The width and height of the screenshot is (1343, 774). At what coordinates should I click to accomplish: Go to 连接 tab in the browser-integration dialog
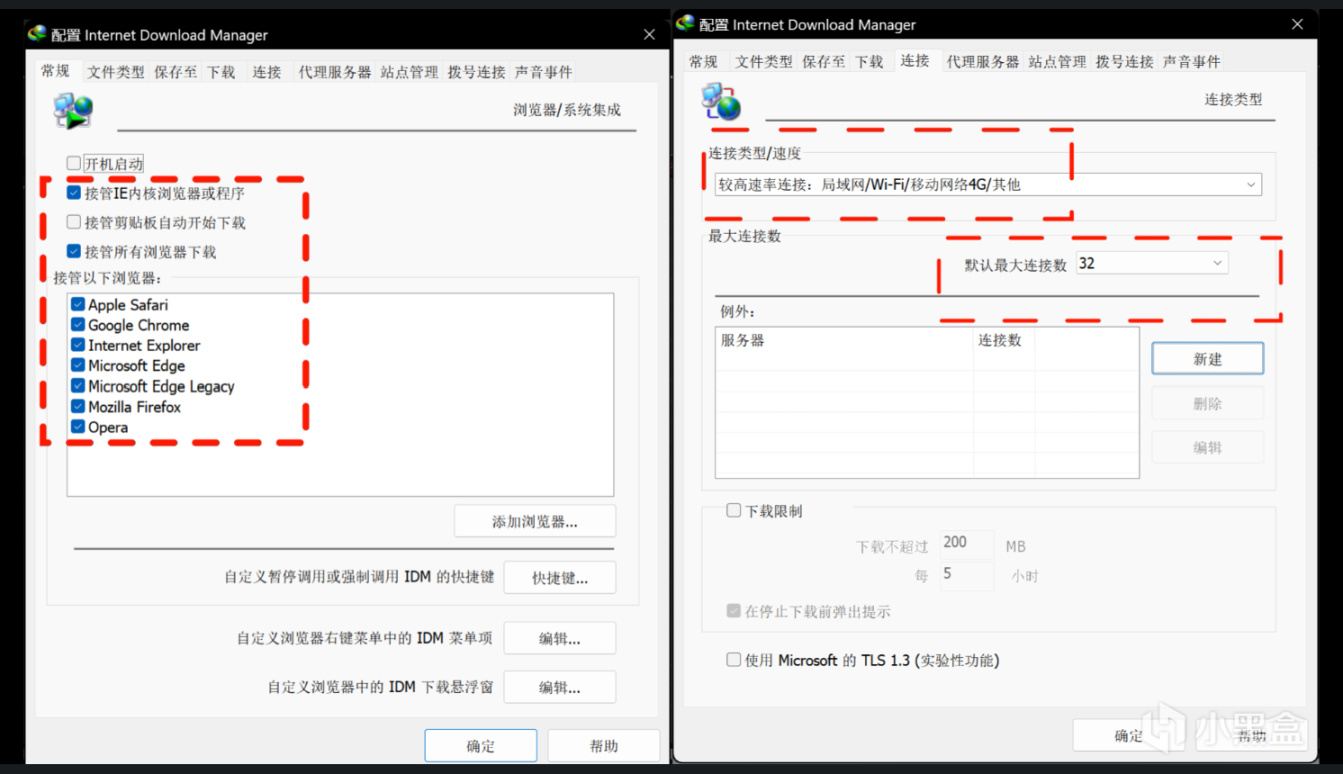[267, 72]
